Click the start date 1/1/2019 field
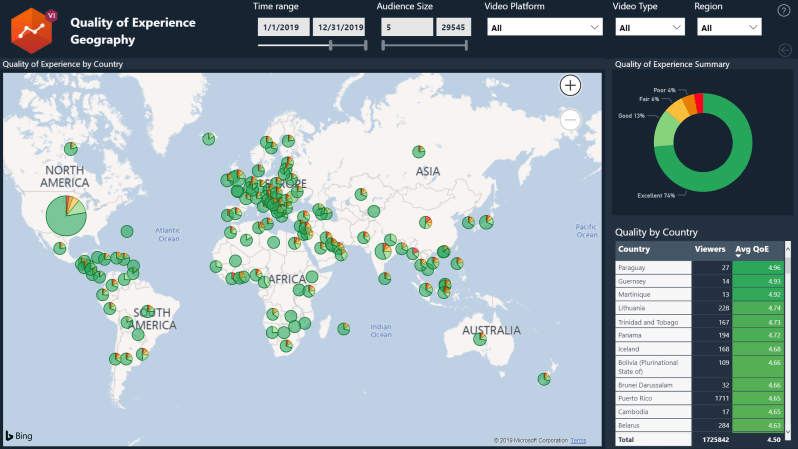 [283, 28]
